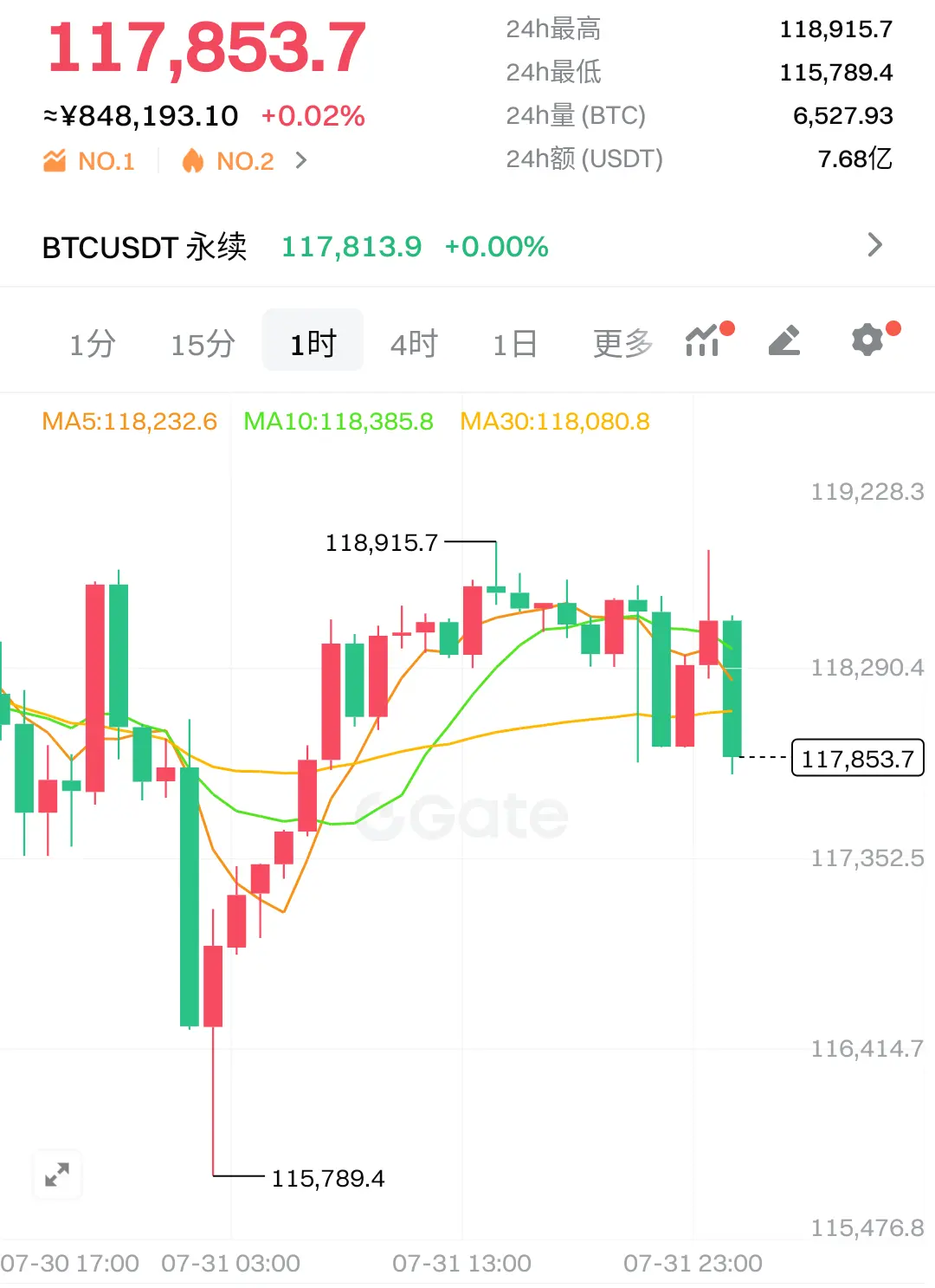935x1288 pixels.
Task: Switch to 1日 interval
Action: tap(515, 344)
